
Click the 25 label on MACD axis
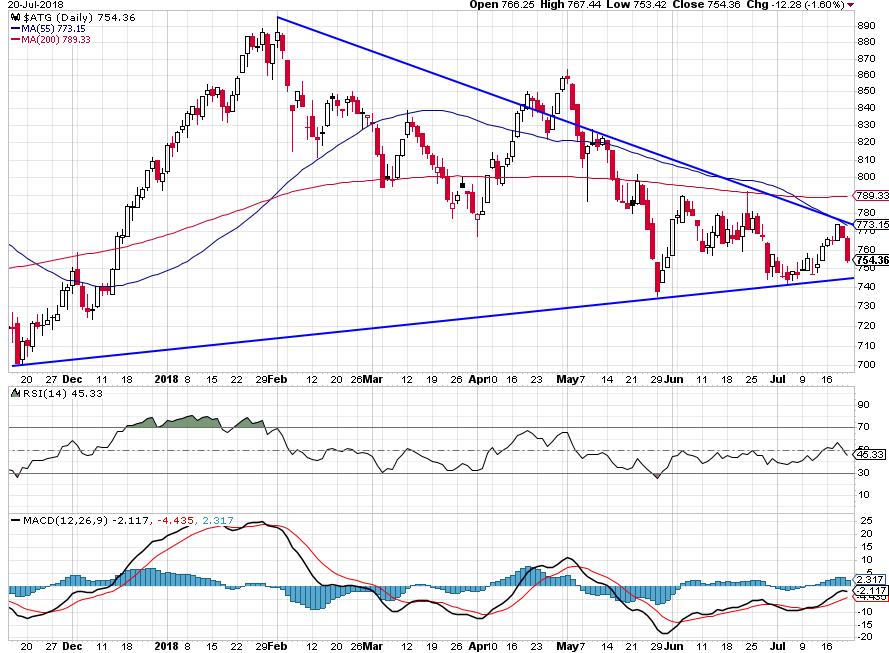pyautogui.click(x=866, y=520)
